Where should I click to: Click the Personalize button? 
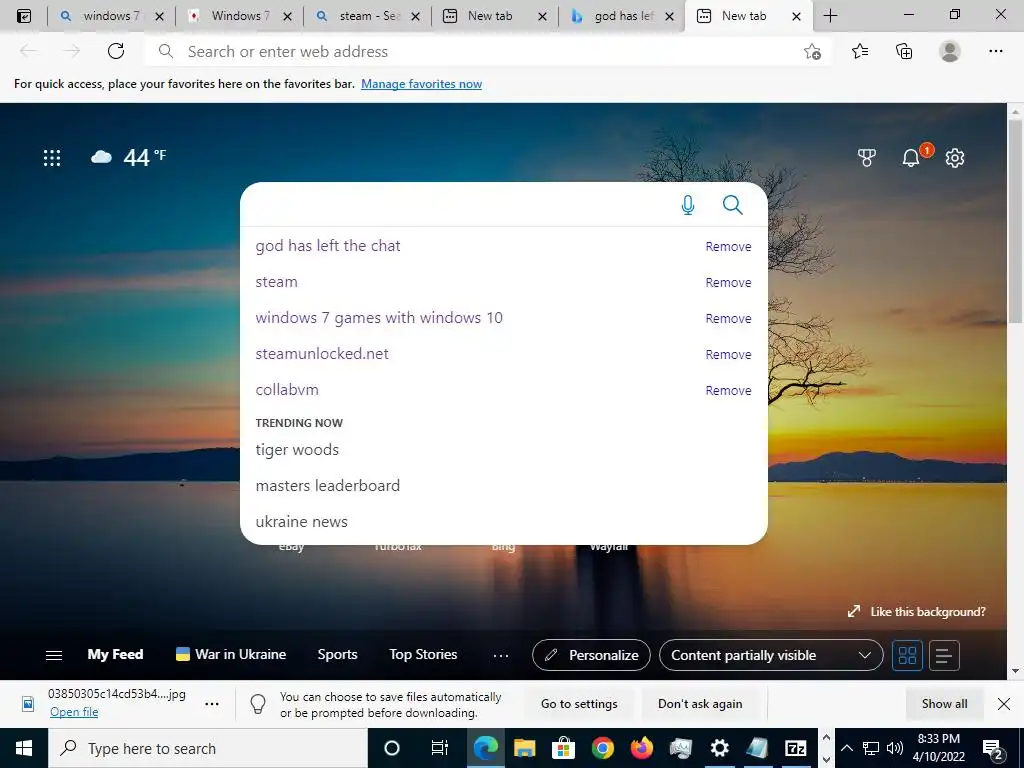click(591, 655)
